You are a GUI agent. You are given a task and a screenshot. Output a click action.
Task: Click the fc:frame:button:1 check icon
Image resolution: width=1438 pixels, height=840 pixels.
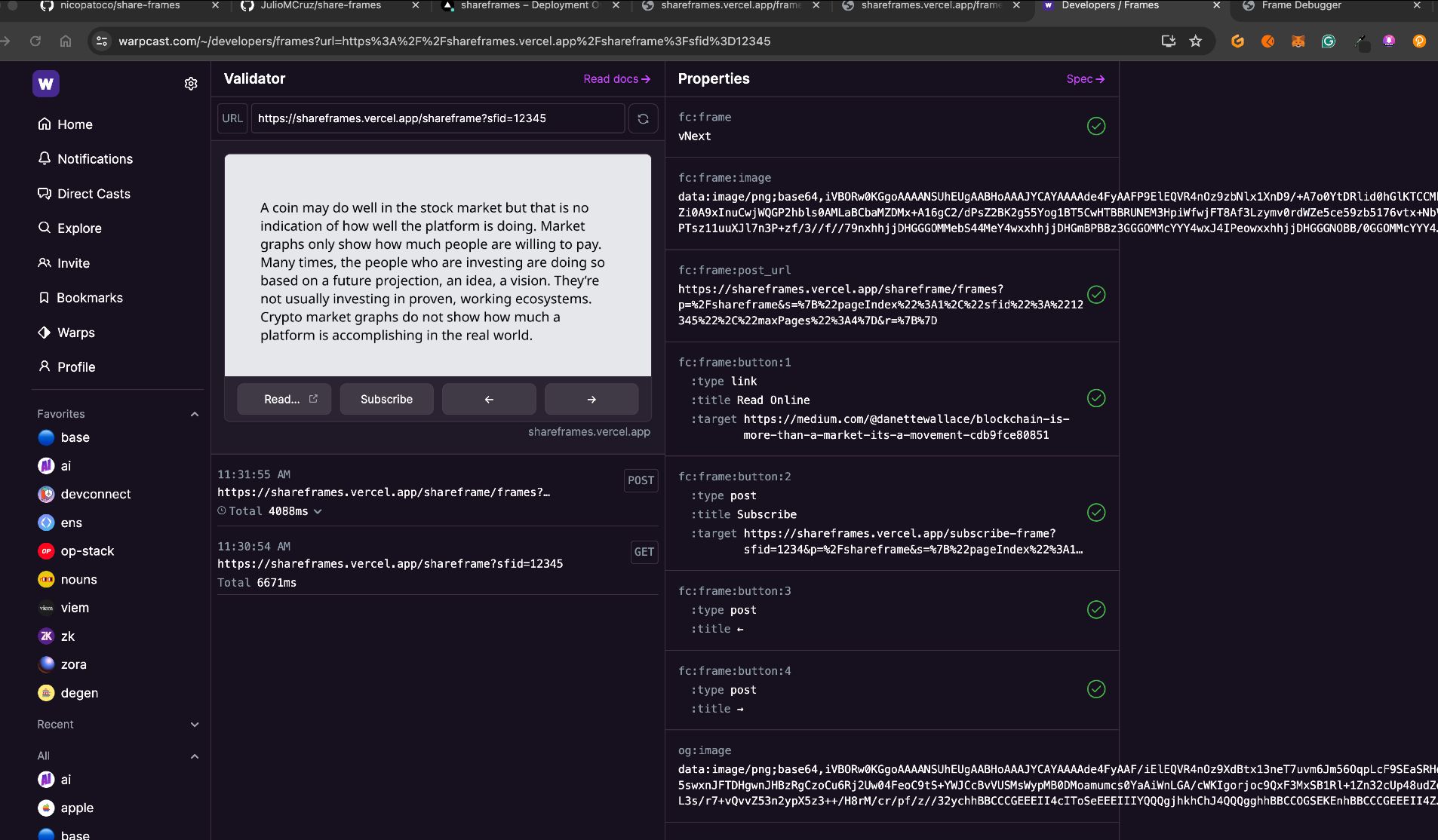tap(1096, 398)
